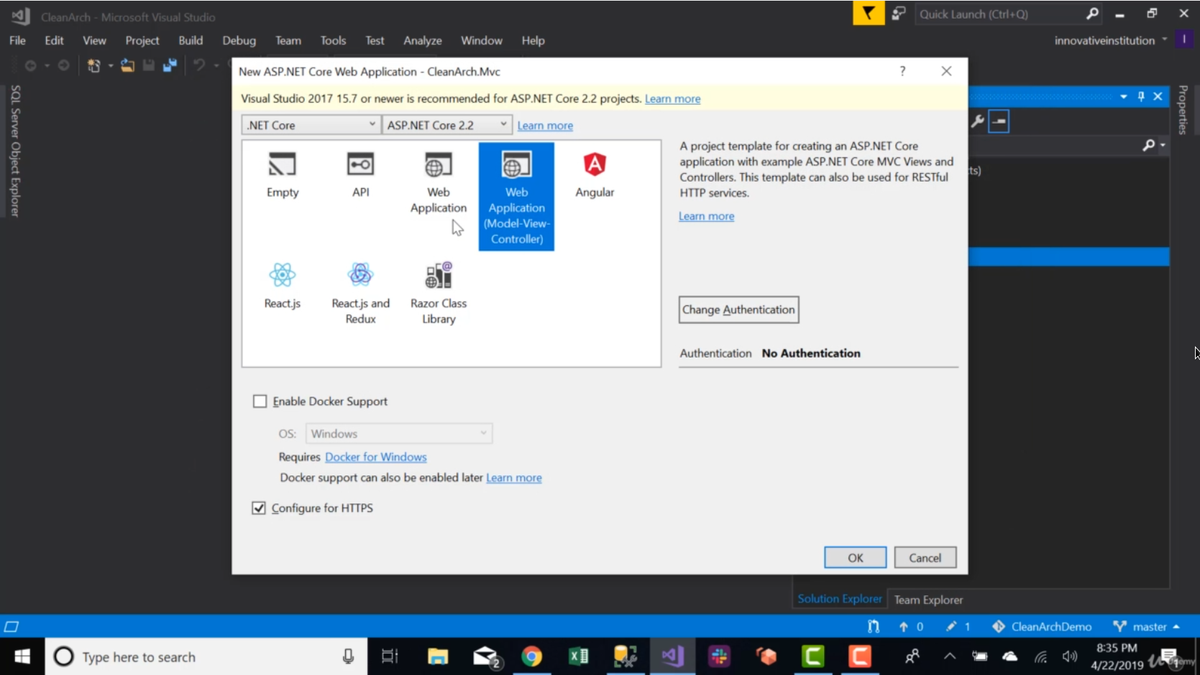Open the Mail app in taskbar
The width and height of the screenshot is (1200, 675).
tap(485, 656)
